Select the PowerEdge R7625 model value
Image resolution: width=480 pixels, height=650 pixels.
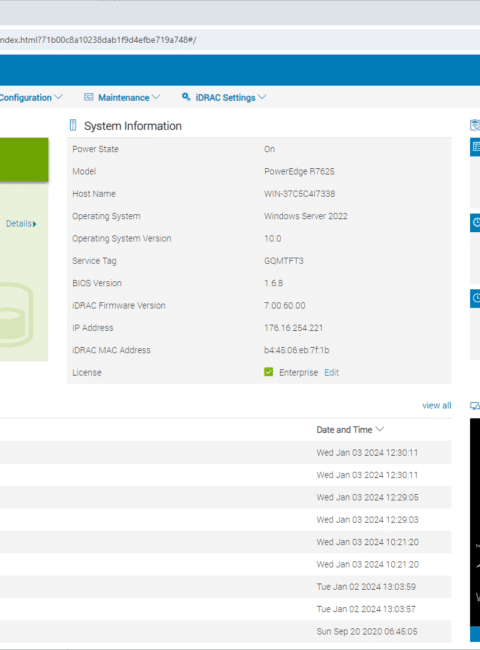click(x=299, y=171)
